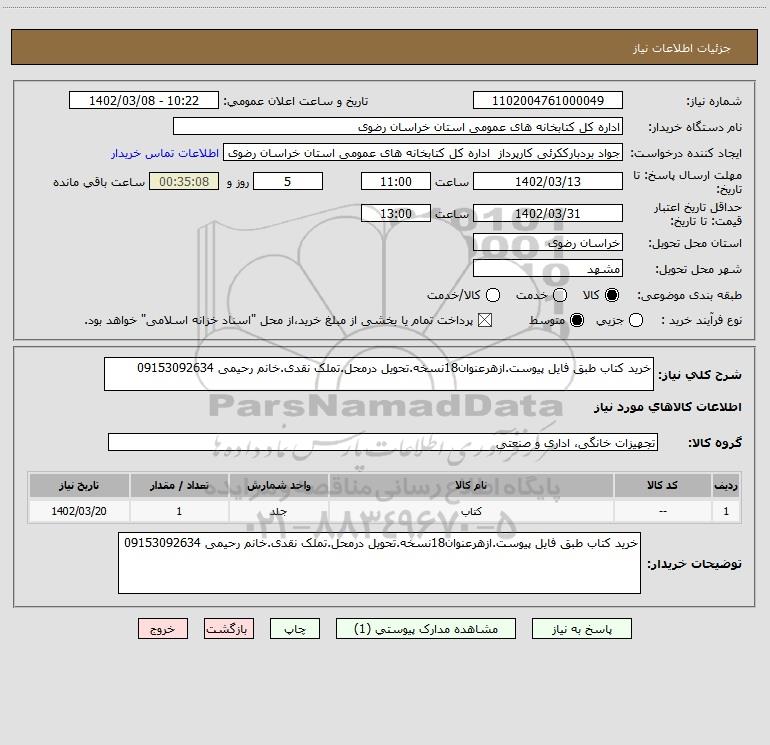Click the توضیحات خریدار text area
This screenshot has height=745, width=770.
tap(379, 563)
